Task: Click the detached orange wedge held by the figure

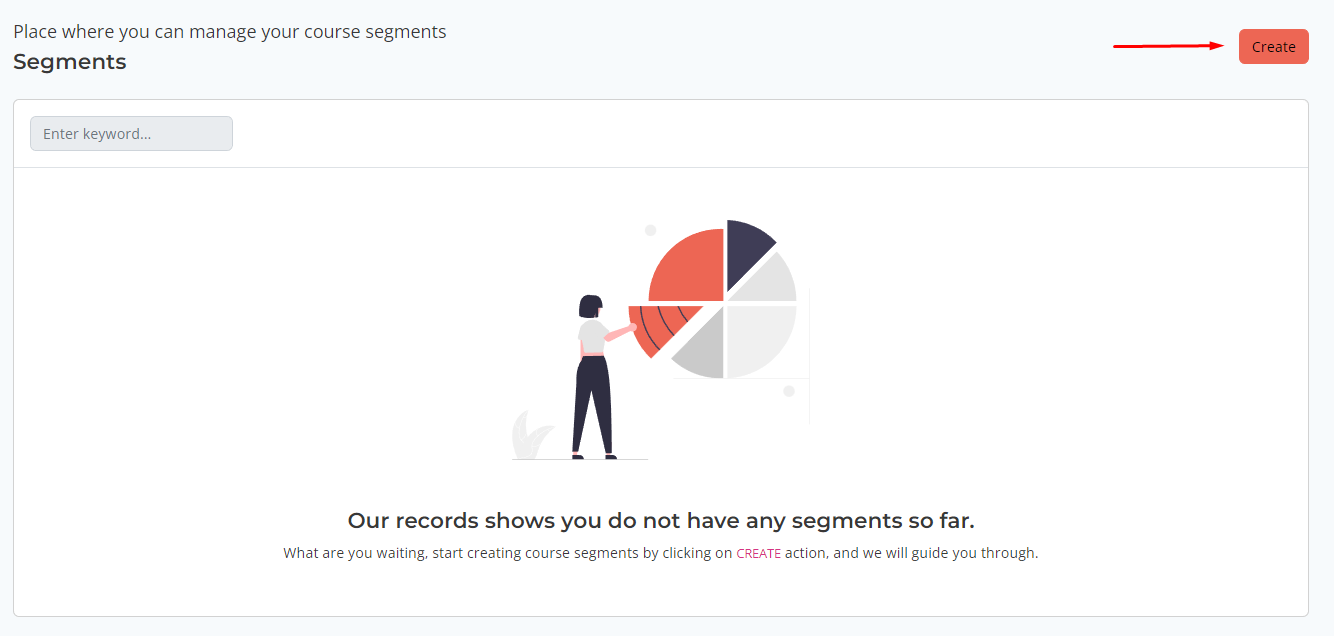Action: click(x=655, y=330)
